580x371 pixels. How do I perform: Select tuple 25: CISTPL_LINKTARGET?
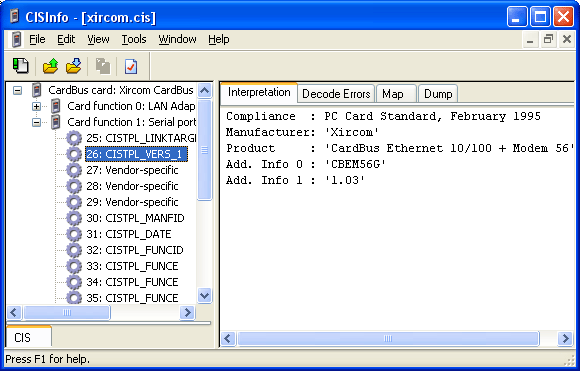[141, 138]
